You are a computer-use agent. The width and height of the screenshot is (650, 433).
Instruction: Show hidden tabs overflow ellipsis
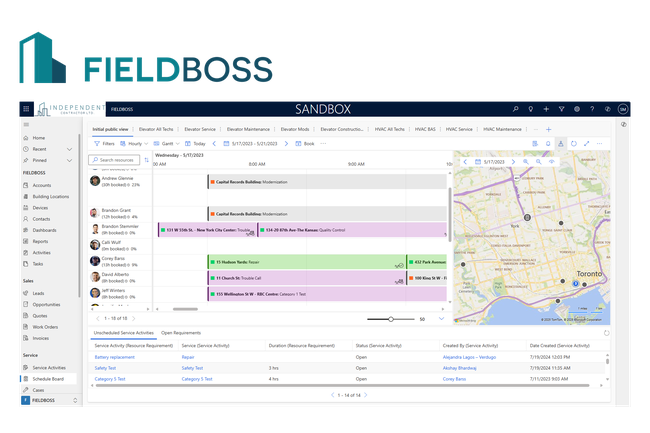[x=536, y=129]
